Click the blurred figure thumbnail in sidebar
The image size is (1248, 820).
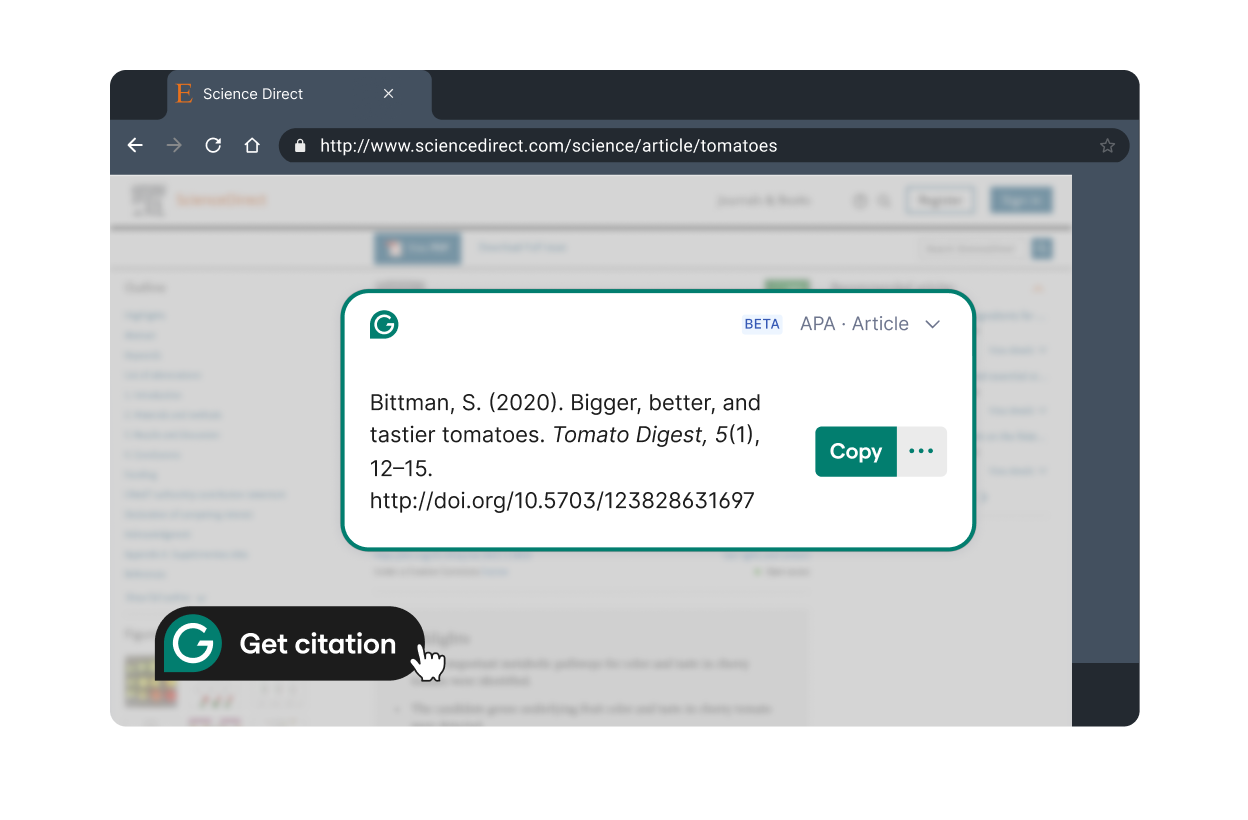click(151, 681)
